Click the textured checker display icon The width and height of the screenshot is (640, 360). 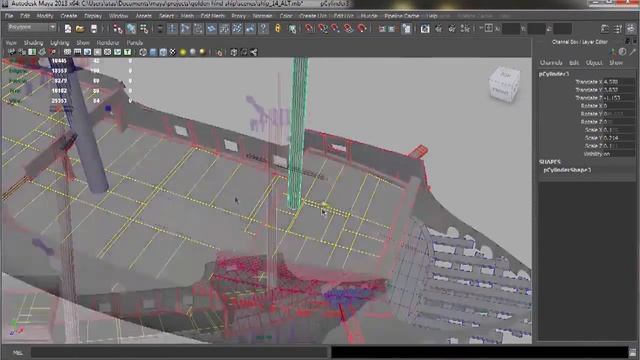click(173, 52)
